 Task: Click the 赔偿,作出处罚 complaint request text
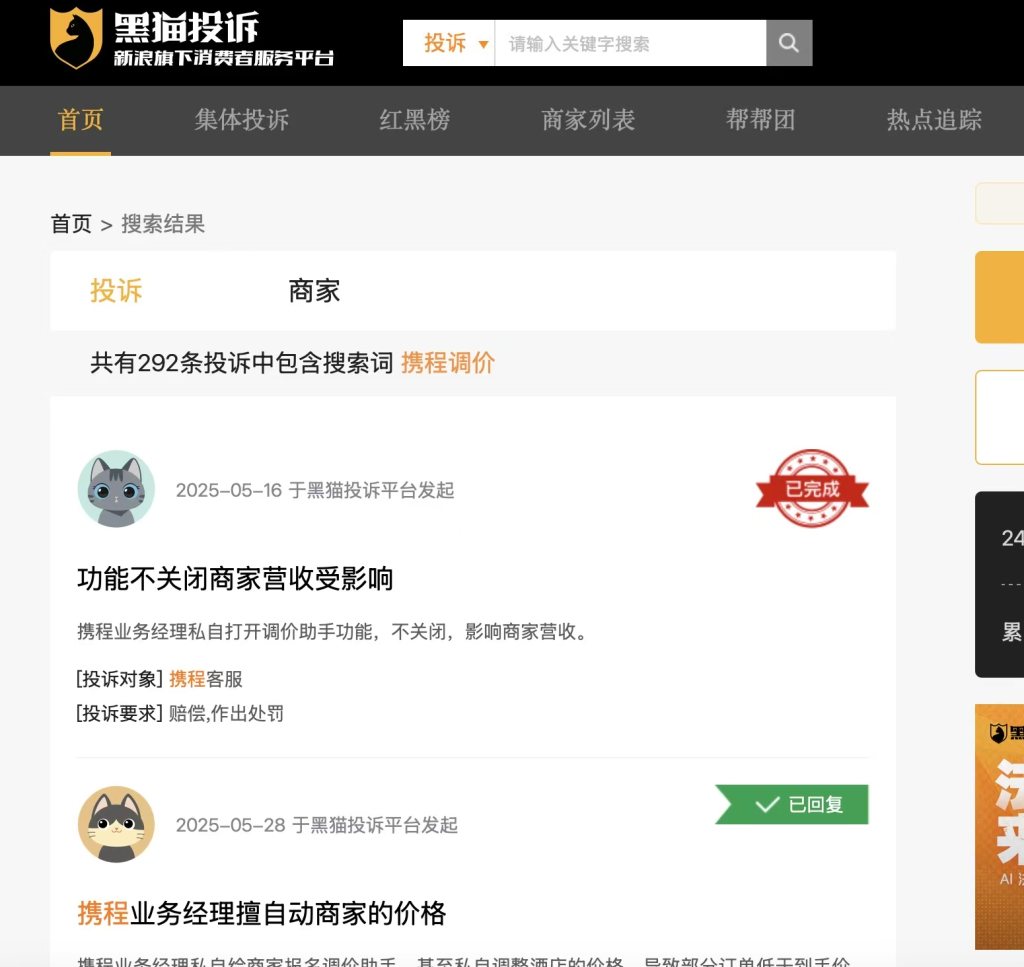click(226, 714)
